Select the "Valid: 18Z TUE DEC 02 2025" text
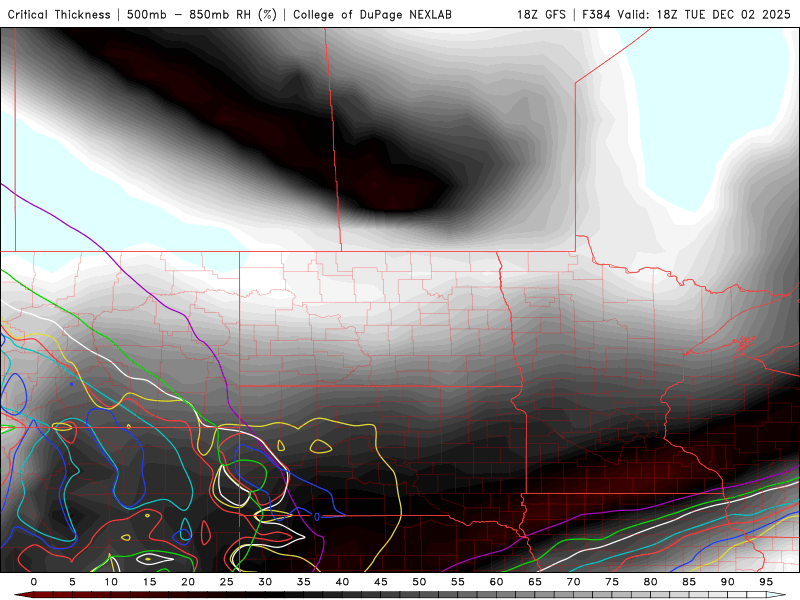This screenshot has height=600, width=800. [x=704, y=15]
